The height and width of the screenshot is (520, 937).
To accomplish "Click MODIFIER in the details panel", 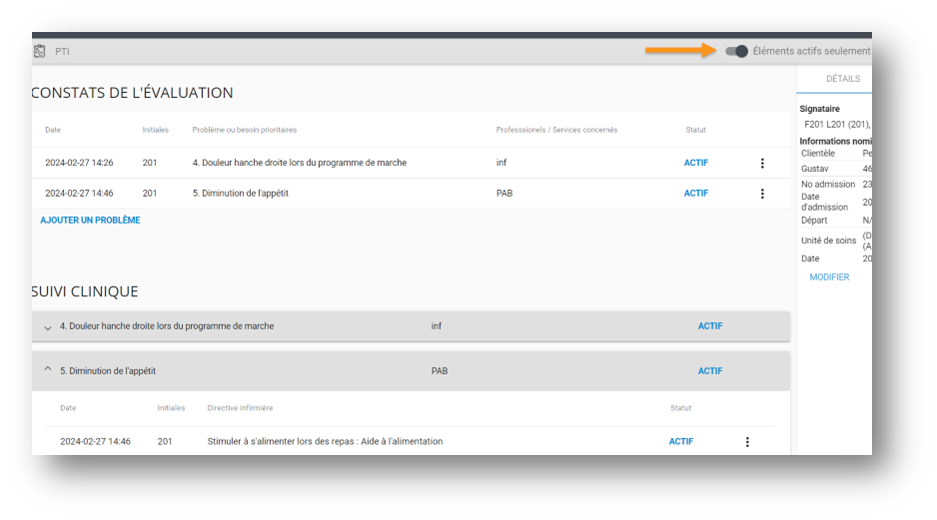I will [x=829, y=277].
